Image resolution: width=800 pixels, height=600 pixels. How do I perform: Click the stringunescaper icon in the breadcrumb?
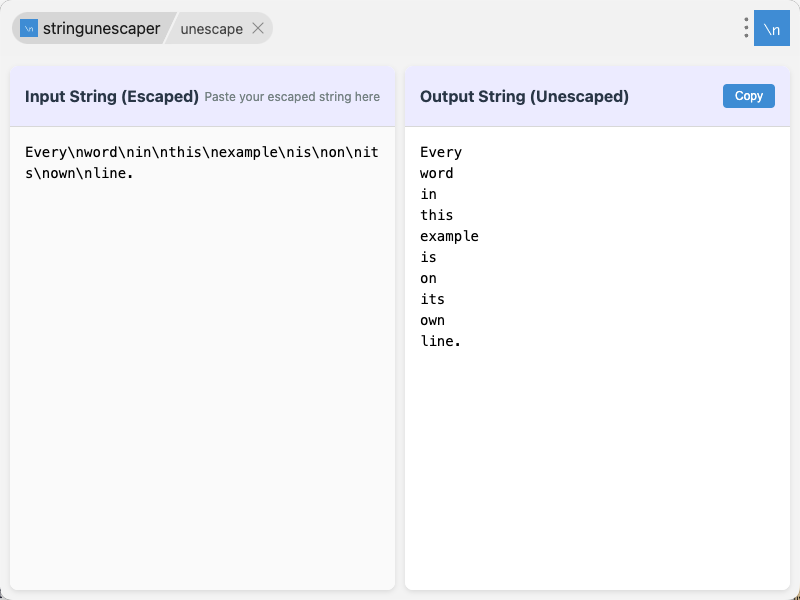[29, 28]
